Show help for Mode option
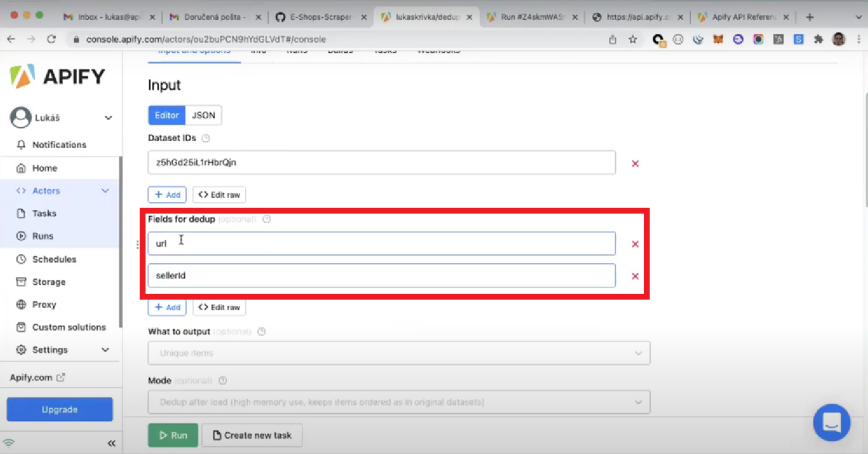This screenshot has width=868, height=454. tap(223, 381)
